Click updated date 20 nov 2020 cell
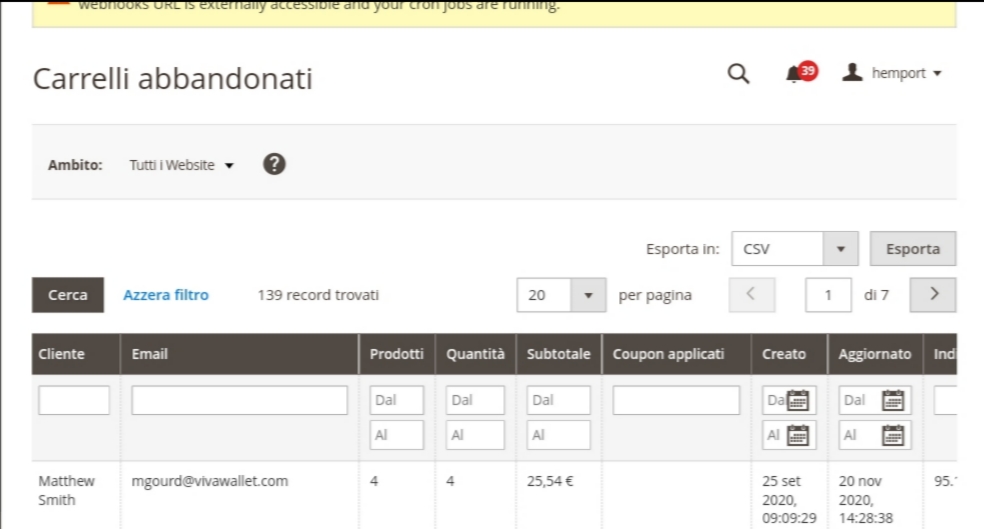Screen dimensions: 984x529 [866, 500]
